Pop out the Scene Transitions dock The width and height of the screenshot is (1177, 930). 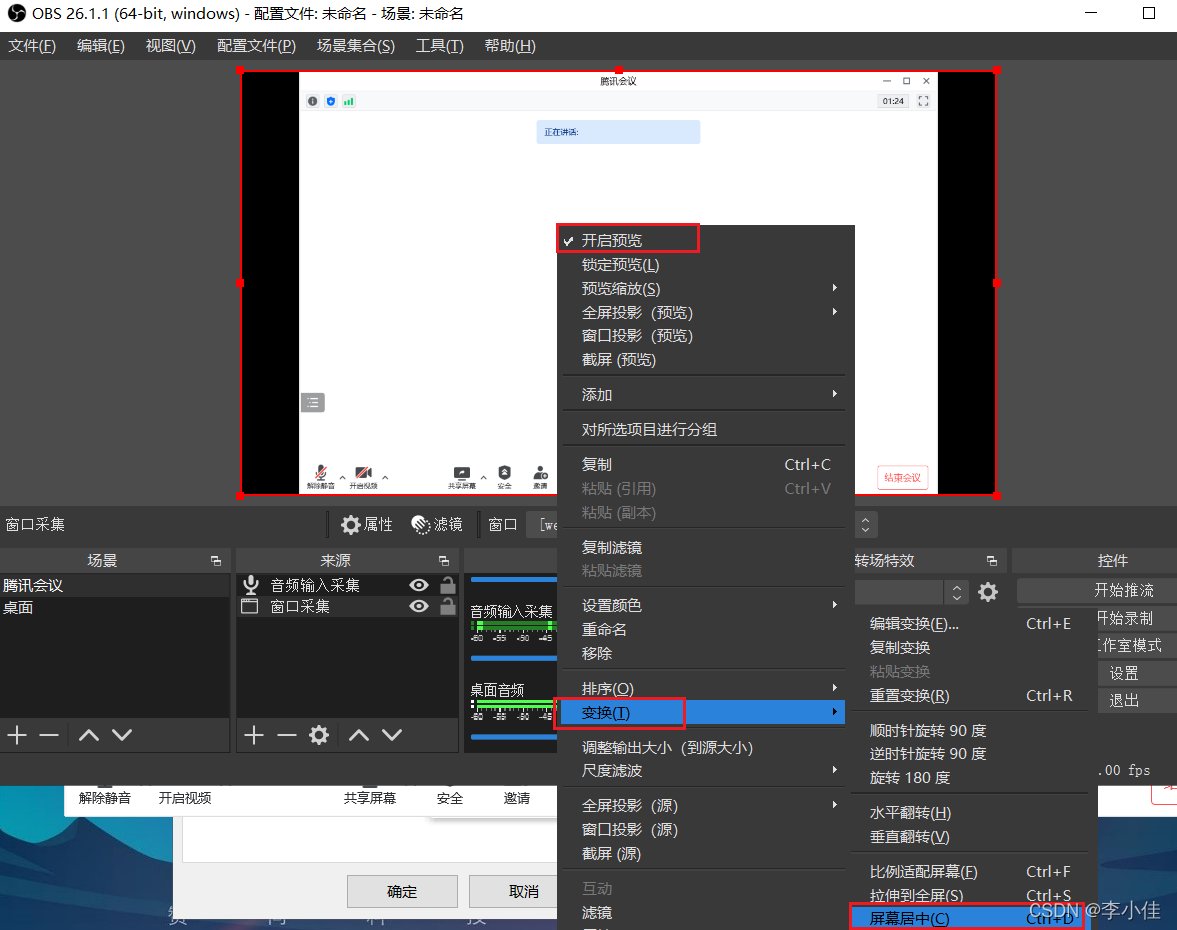coord(992,561)
